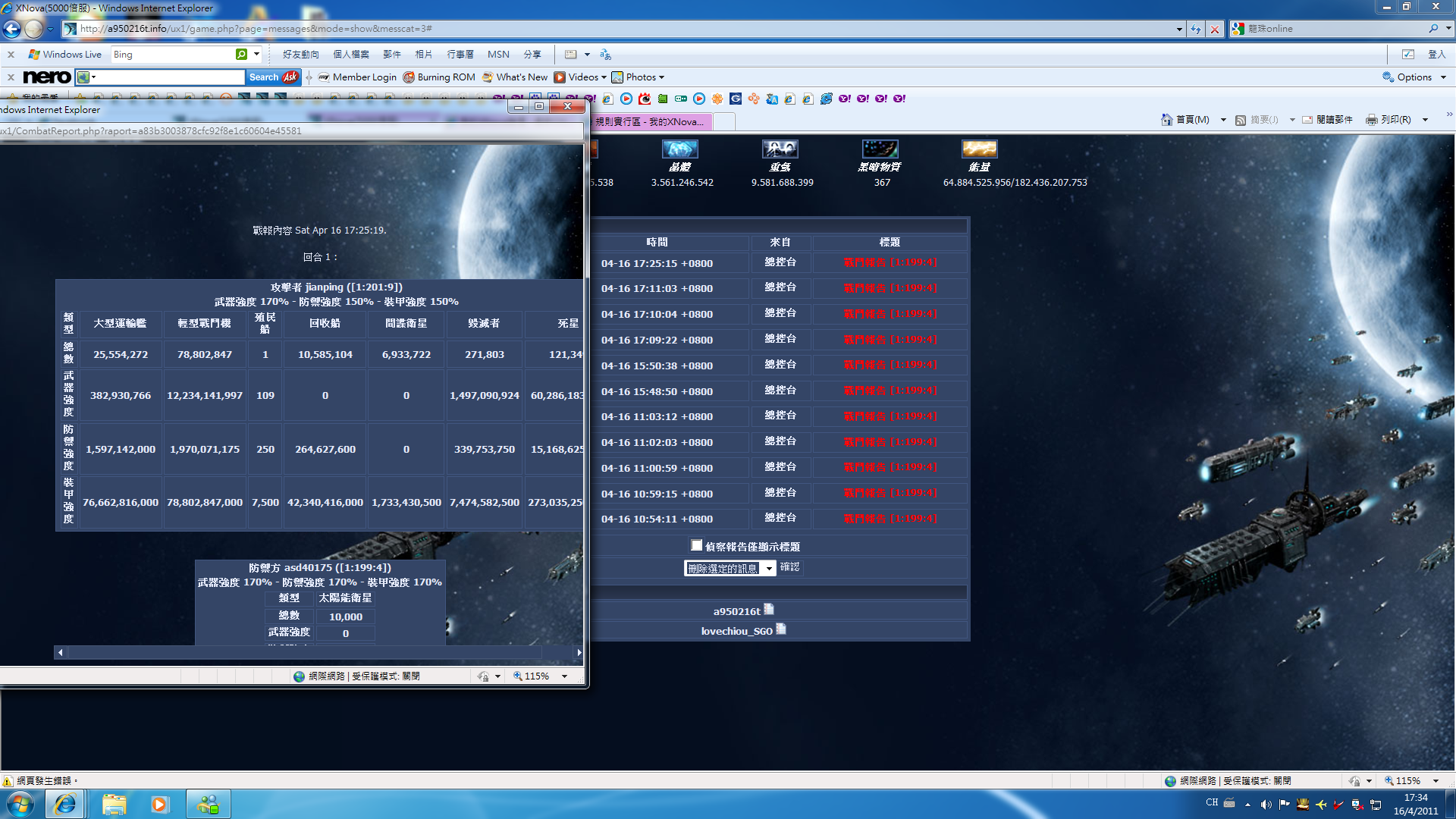Viewport: 1456px width, 819px height.
Task: Open the 郵件 Windows Live menu item
Action: [391, 55]
